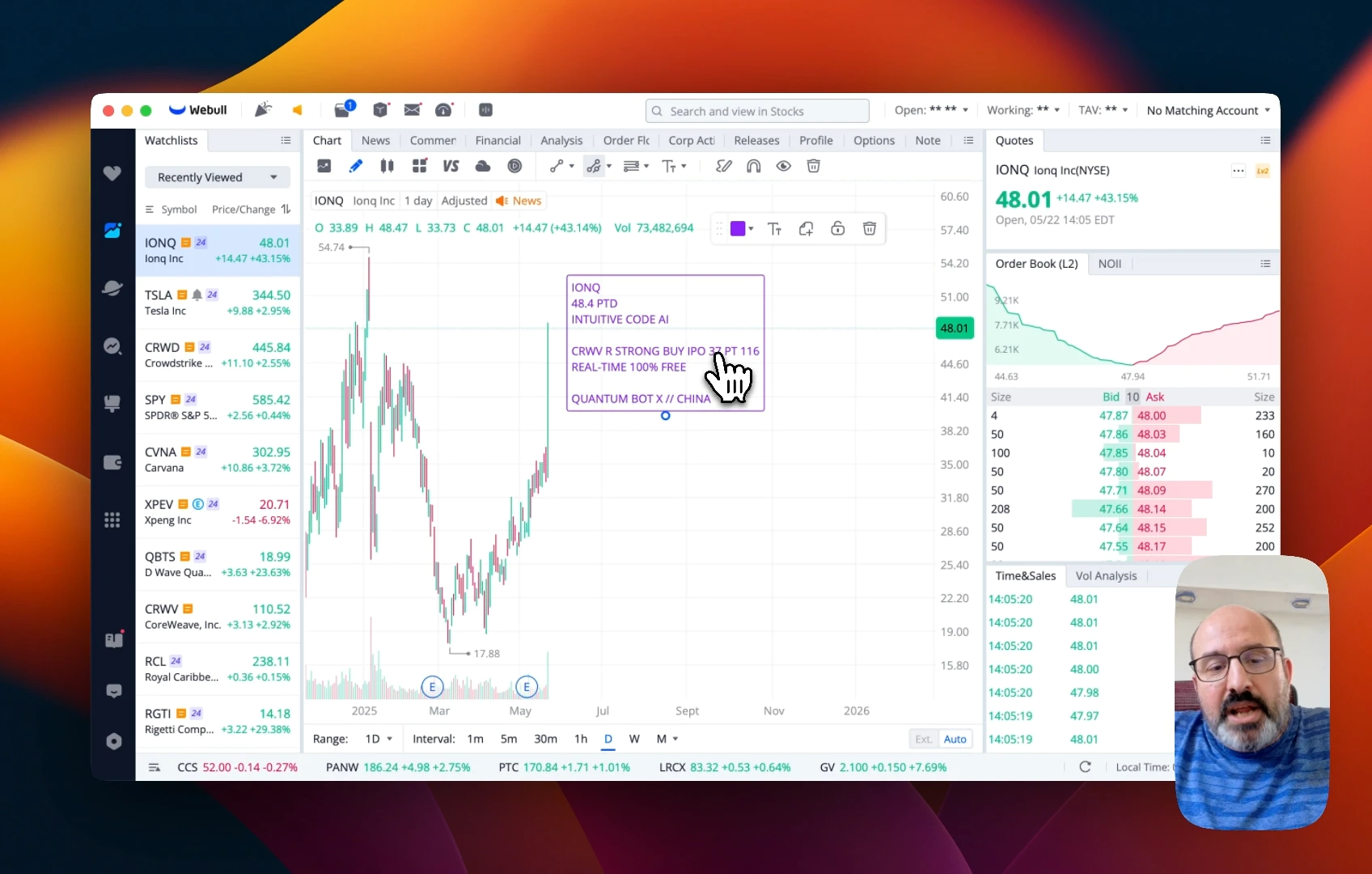Screen dimensions: 1372x874
Task: Open the planet explore sidebar icon
Action: (x=112, y=288)
